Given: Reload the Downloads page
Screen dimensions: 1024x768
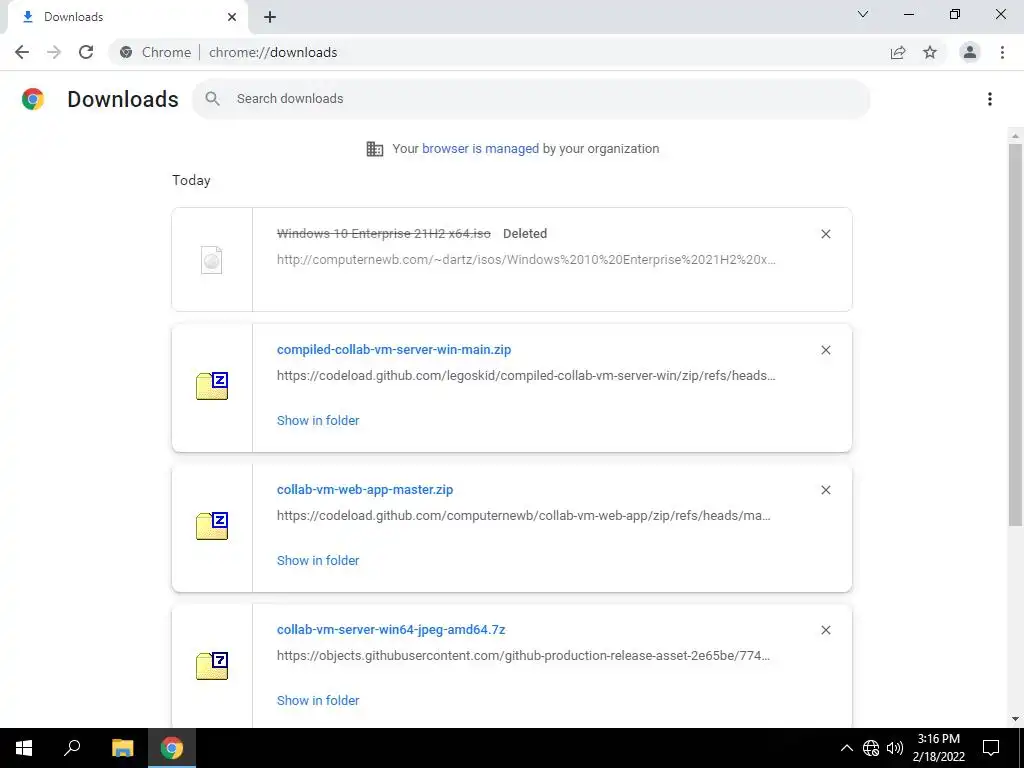Looking at the screenshot, I should pyautogui.click(x=86, y=52).
